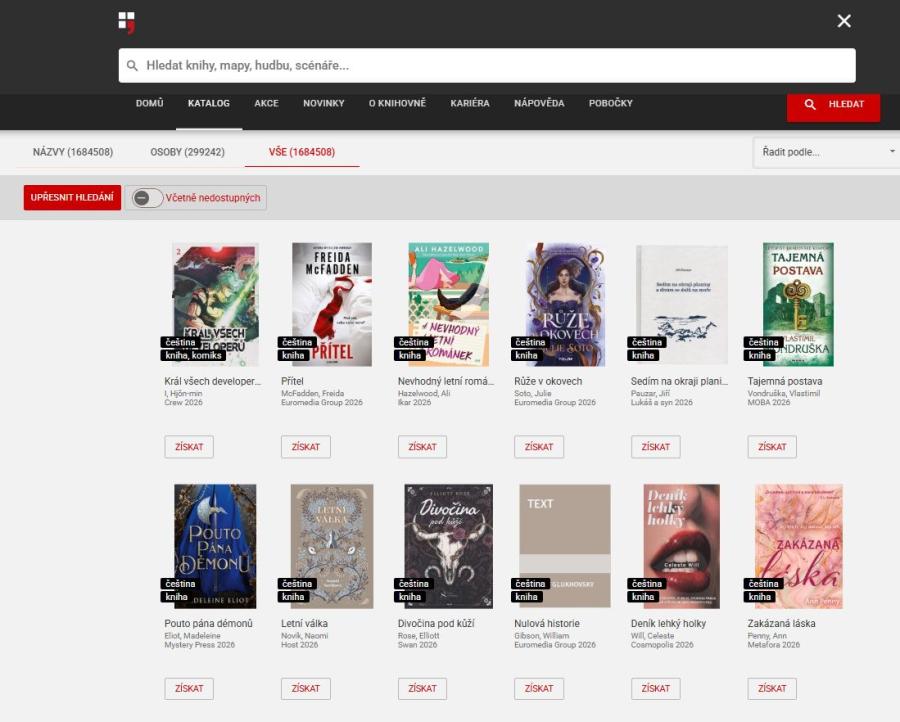Open placeholder cover of Nulová historie
The image size is (900, 722).
pyautogui.click(x=565, y=546)
